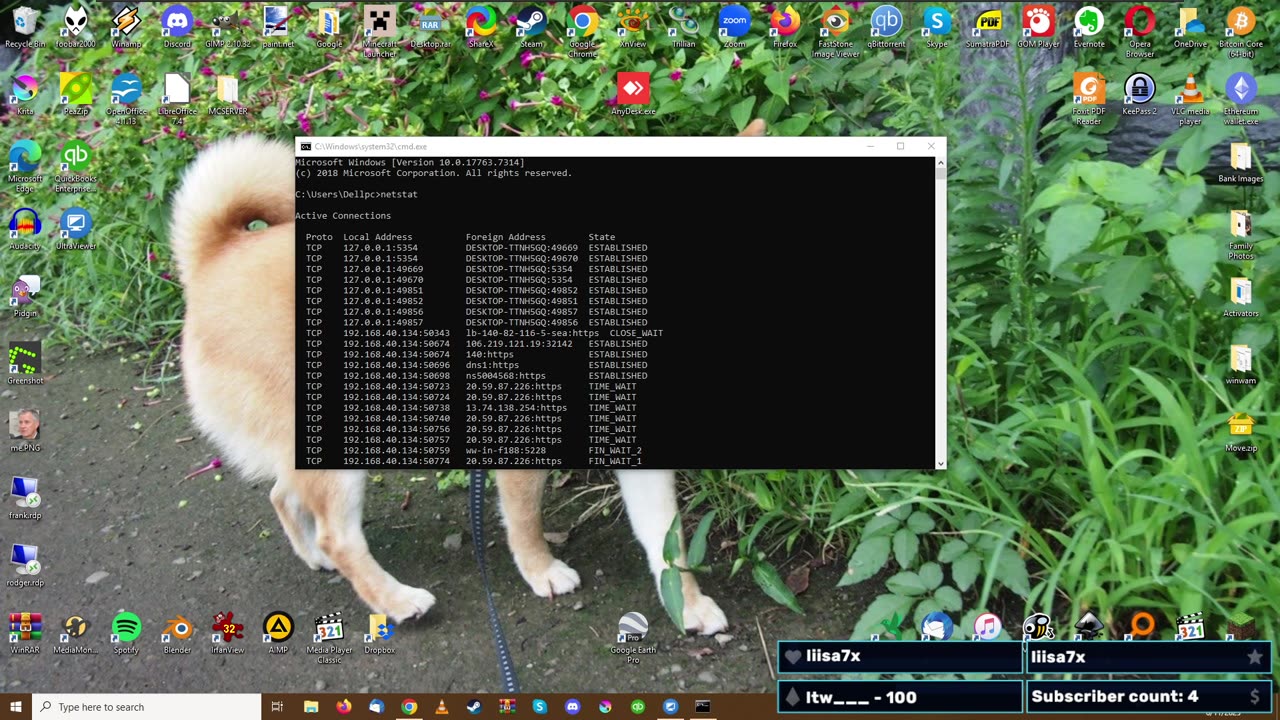The height and width of the screenshot is (720, 1280).
Task: Select the Krita desktop icon
Action: coord(25,95)
